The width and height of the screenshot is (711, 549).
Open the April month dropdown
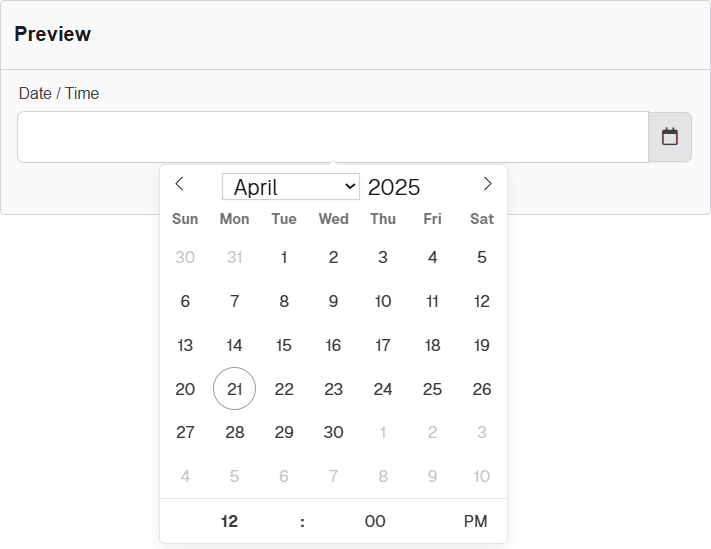coord(290,187)
